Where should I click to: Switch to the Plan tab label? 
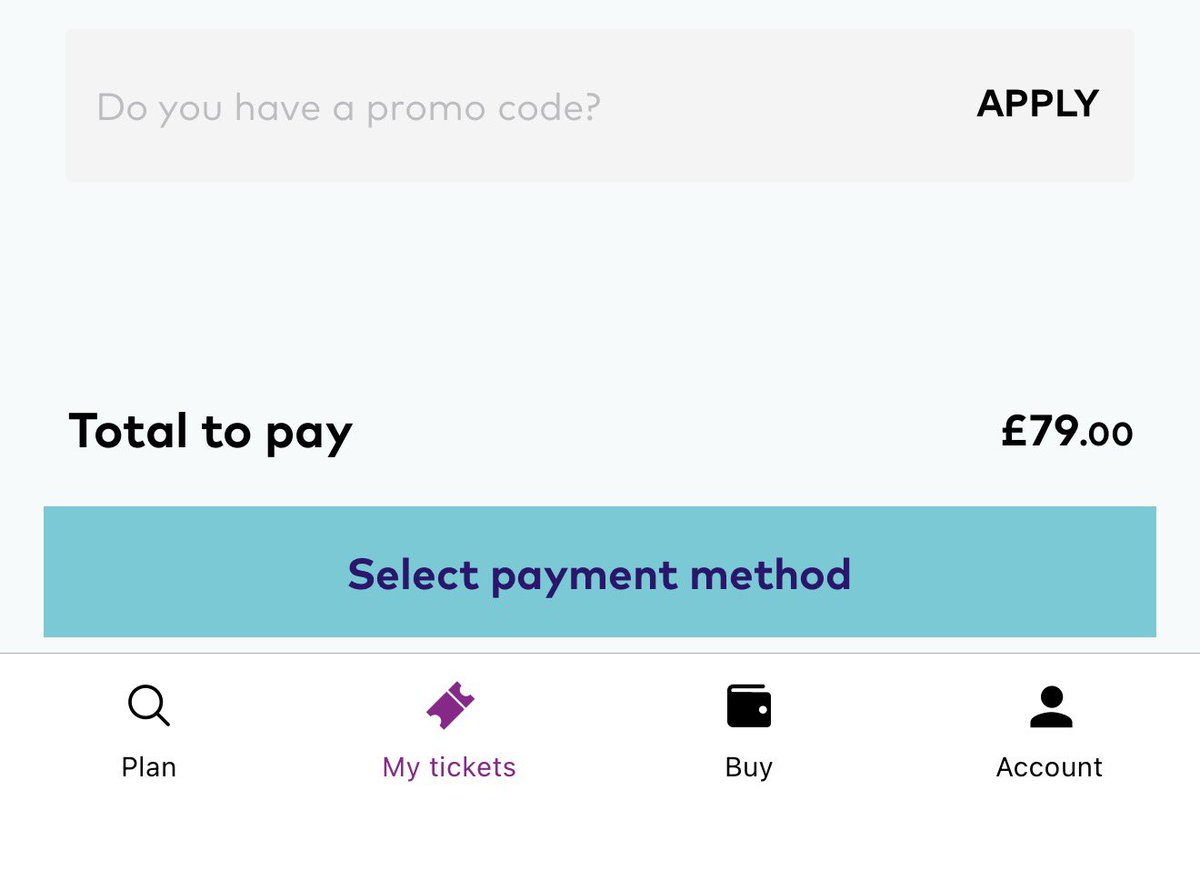point(149,767)
